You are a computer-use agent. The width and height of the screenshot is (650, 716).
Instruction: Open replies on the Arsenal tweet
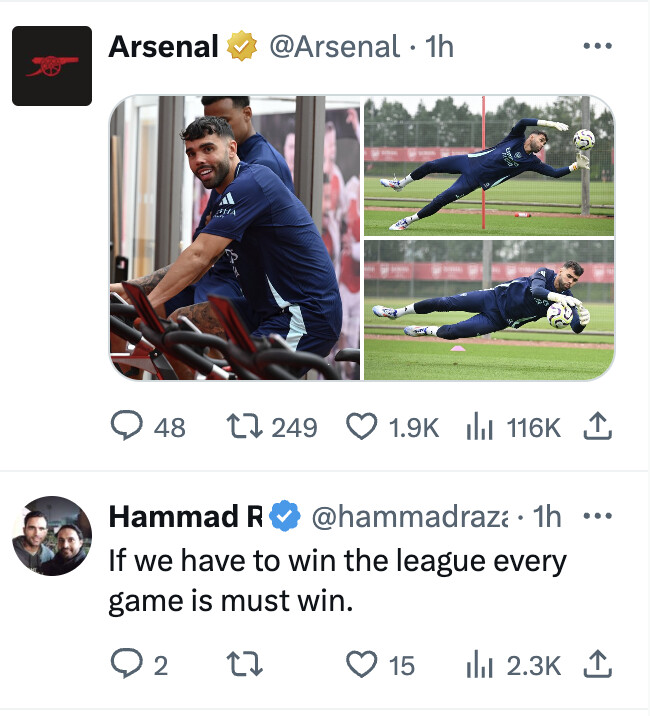point(148,426)
